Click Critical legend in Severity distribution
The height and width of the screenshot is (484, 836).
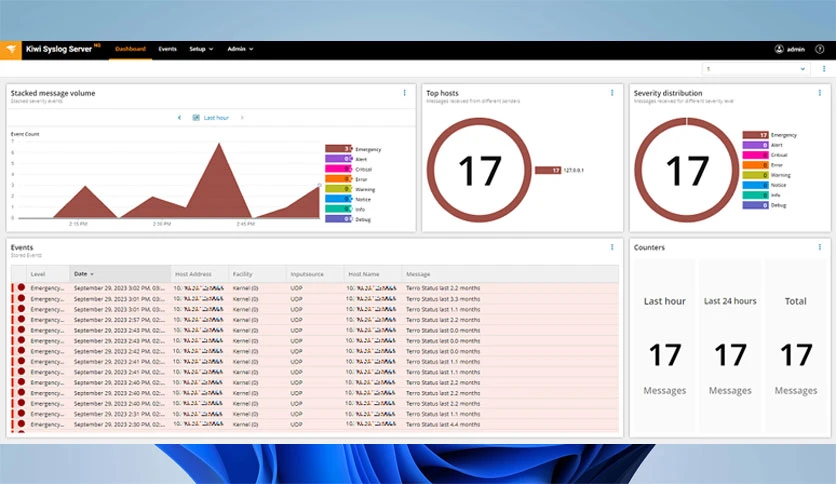[765, 155]
